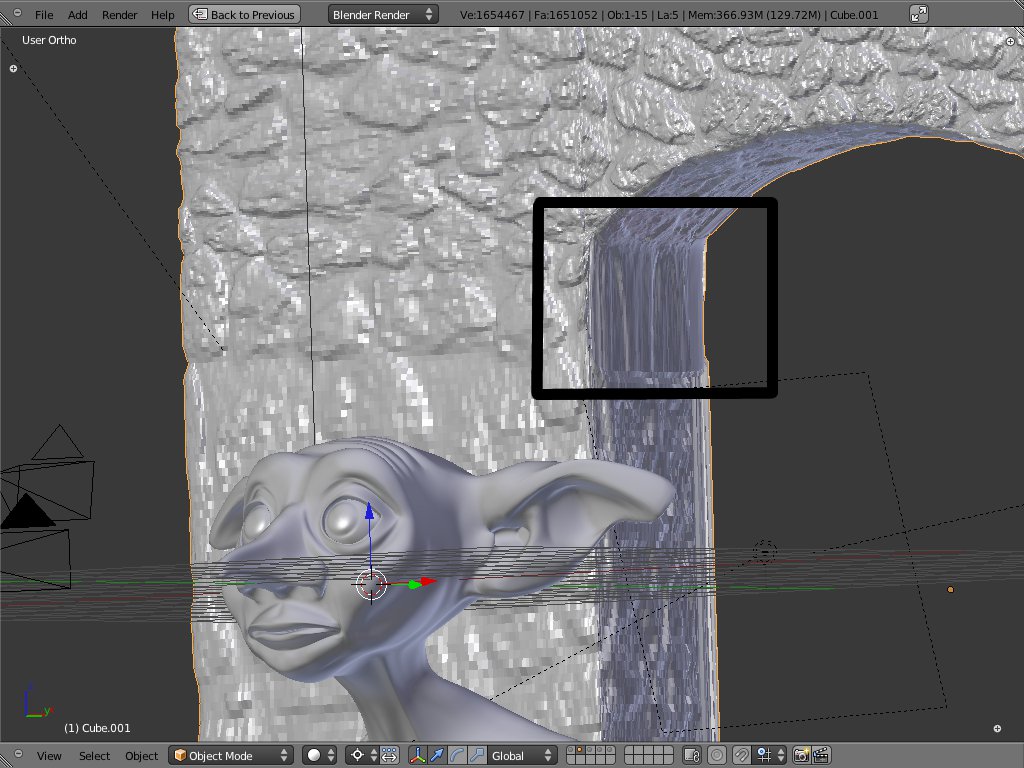Click the red X-axis manipulator arrow

pos(428,581)
